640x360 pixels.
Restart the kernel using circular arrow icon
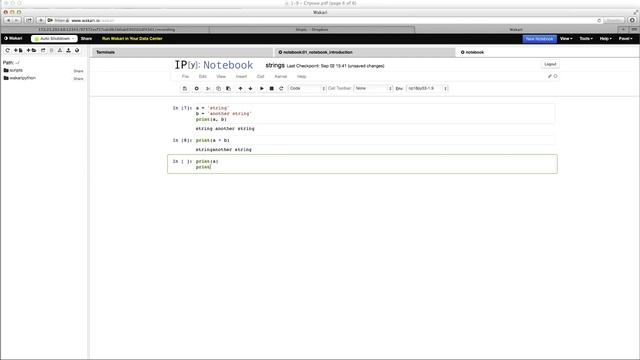(x=281, y=89)
